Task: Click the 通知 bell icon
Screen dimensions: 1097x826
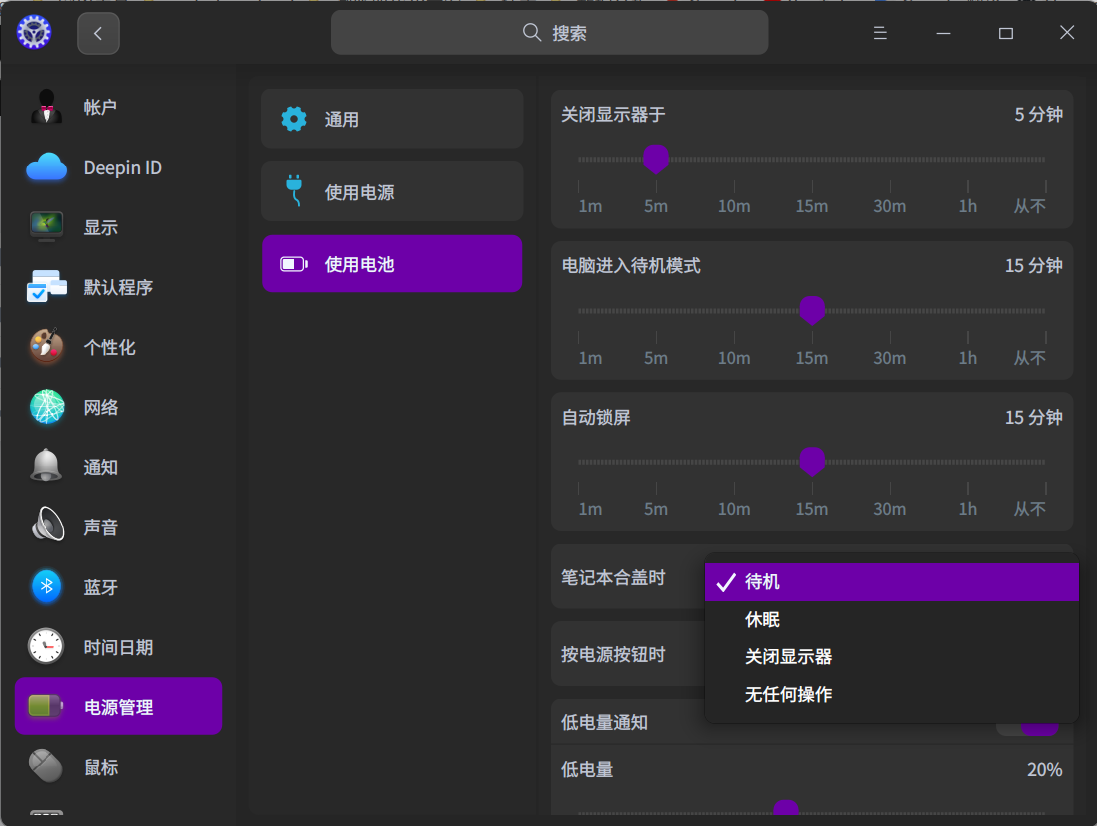Action: click(46, 467)
